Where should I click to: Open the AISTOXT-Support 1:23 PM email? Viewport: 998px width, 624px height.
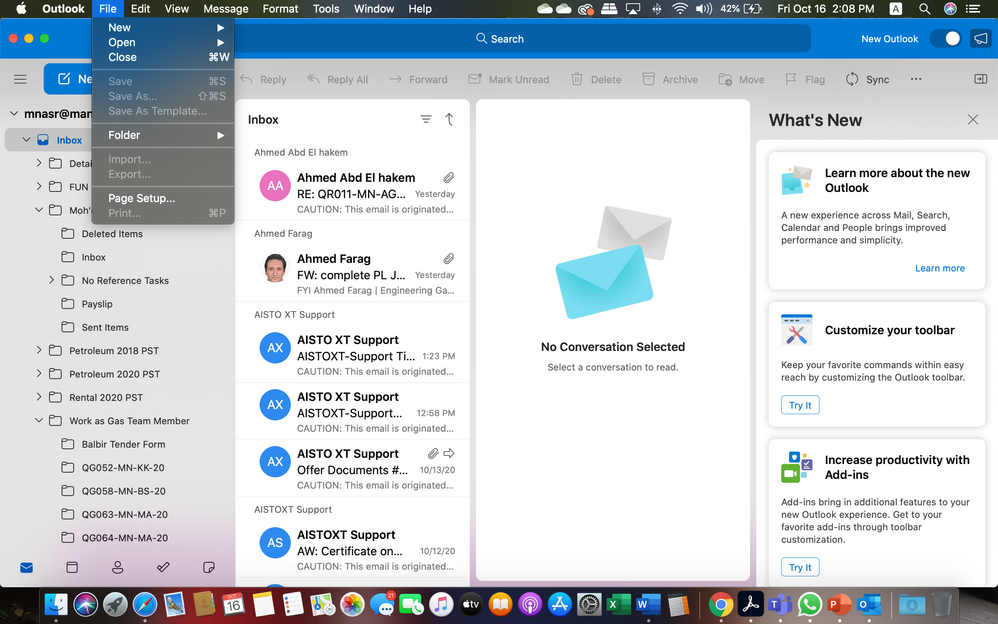[353, 355]
